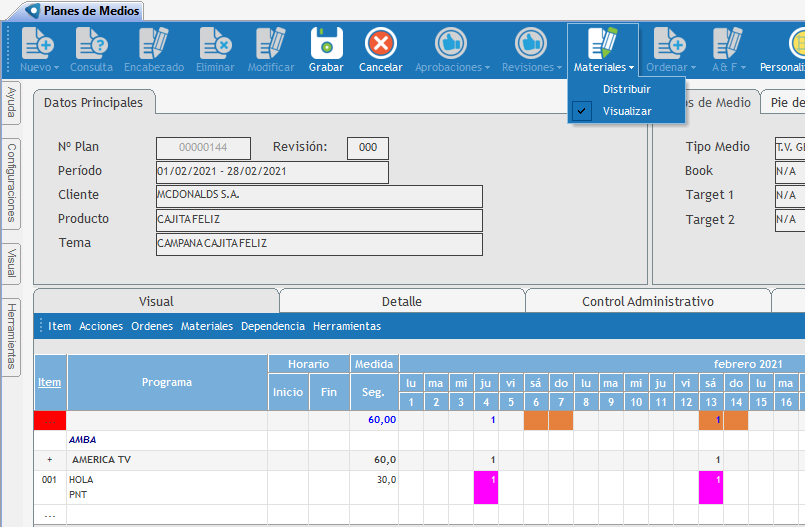805x527 pixels.
Task: Click the magenta cell on day 4
Action: point(486,487)
